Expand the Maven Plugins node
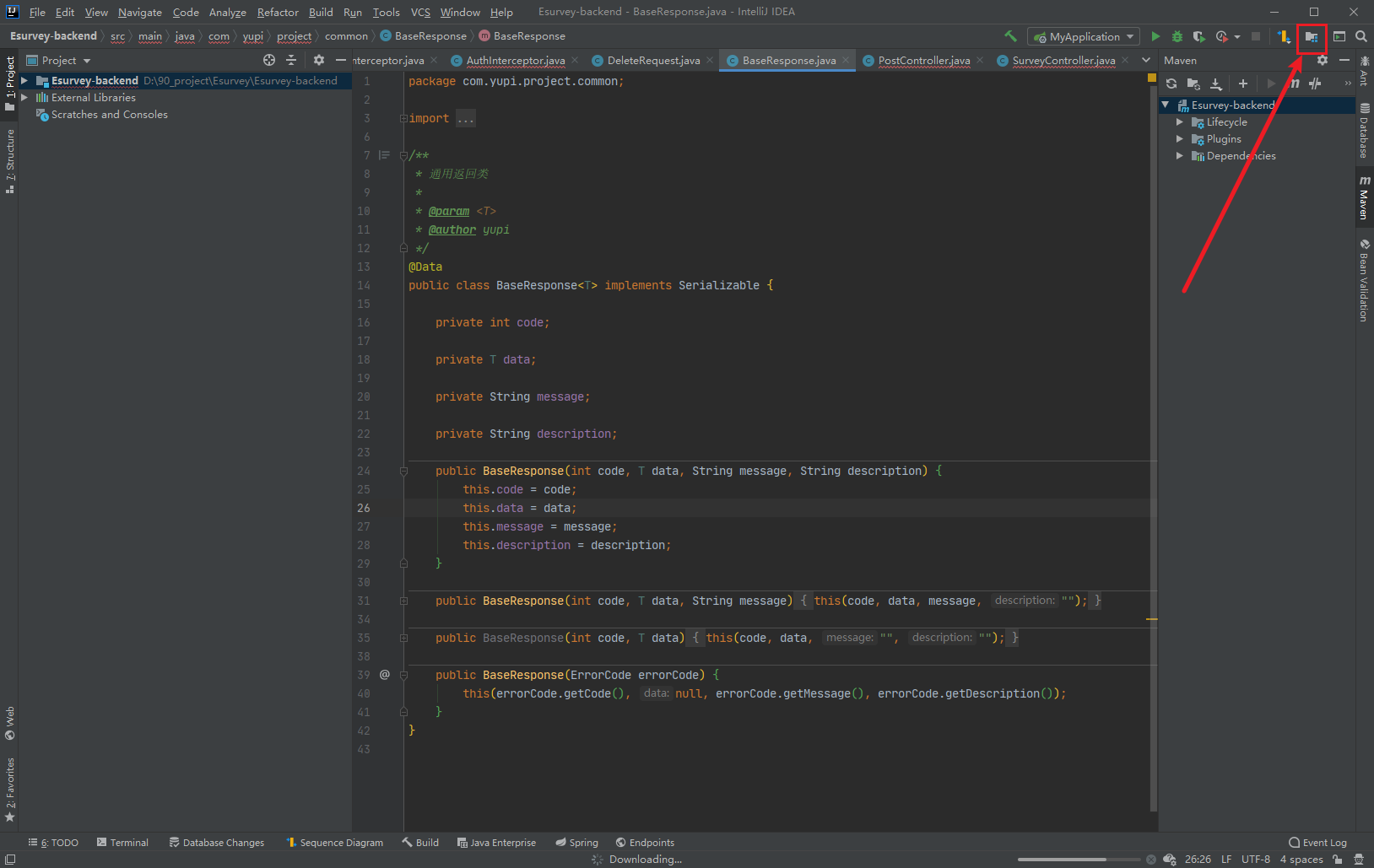This screenshot has width=1374, height=868. coord(1180,139)
